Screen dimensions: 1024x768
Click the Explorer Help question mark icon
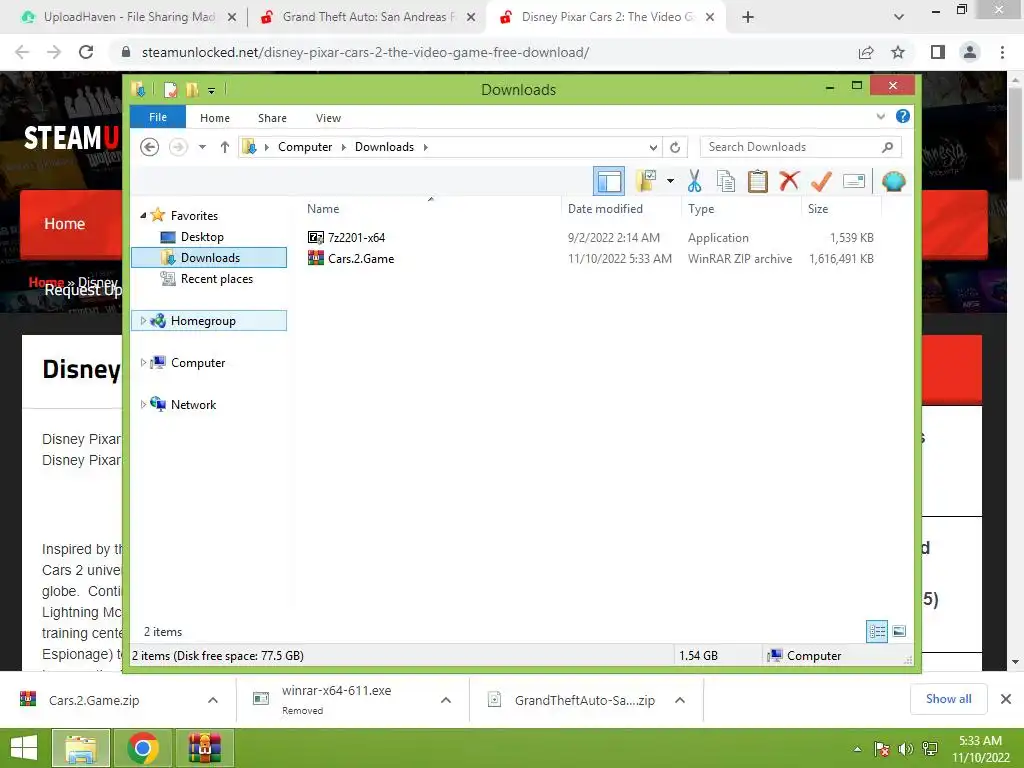(x=903, y=116)
